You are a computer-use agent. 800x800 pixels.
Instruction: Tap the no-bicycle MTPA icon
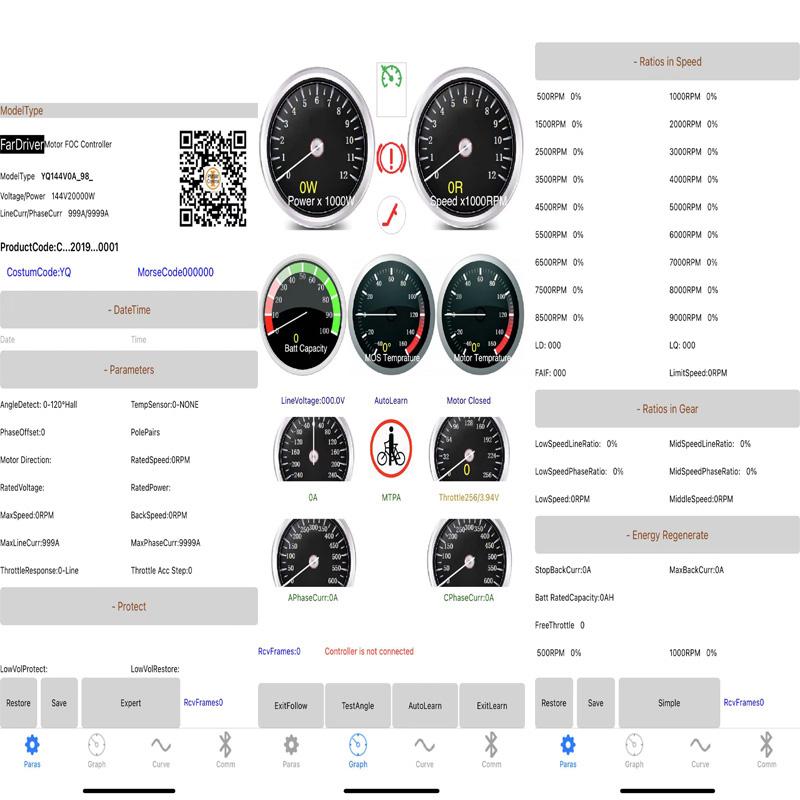pyautogui.click(x=391, y=448)
